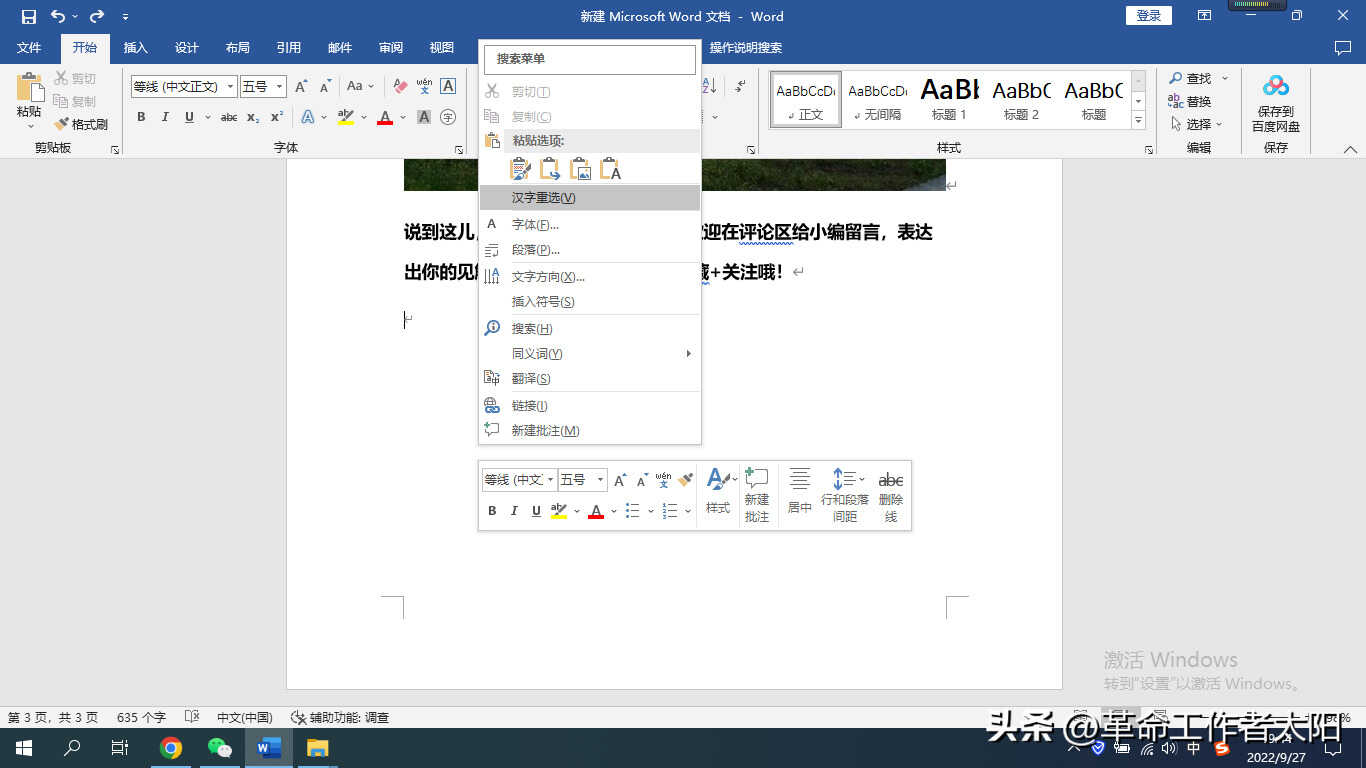This screenshot has width=1366, height=768.
Task: Apply superscript formatting in ribbon
Action: pos(277,117)
